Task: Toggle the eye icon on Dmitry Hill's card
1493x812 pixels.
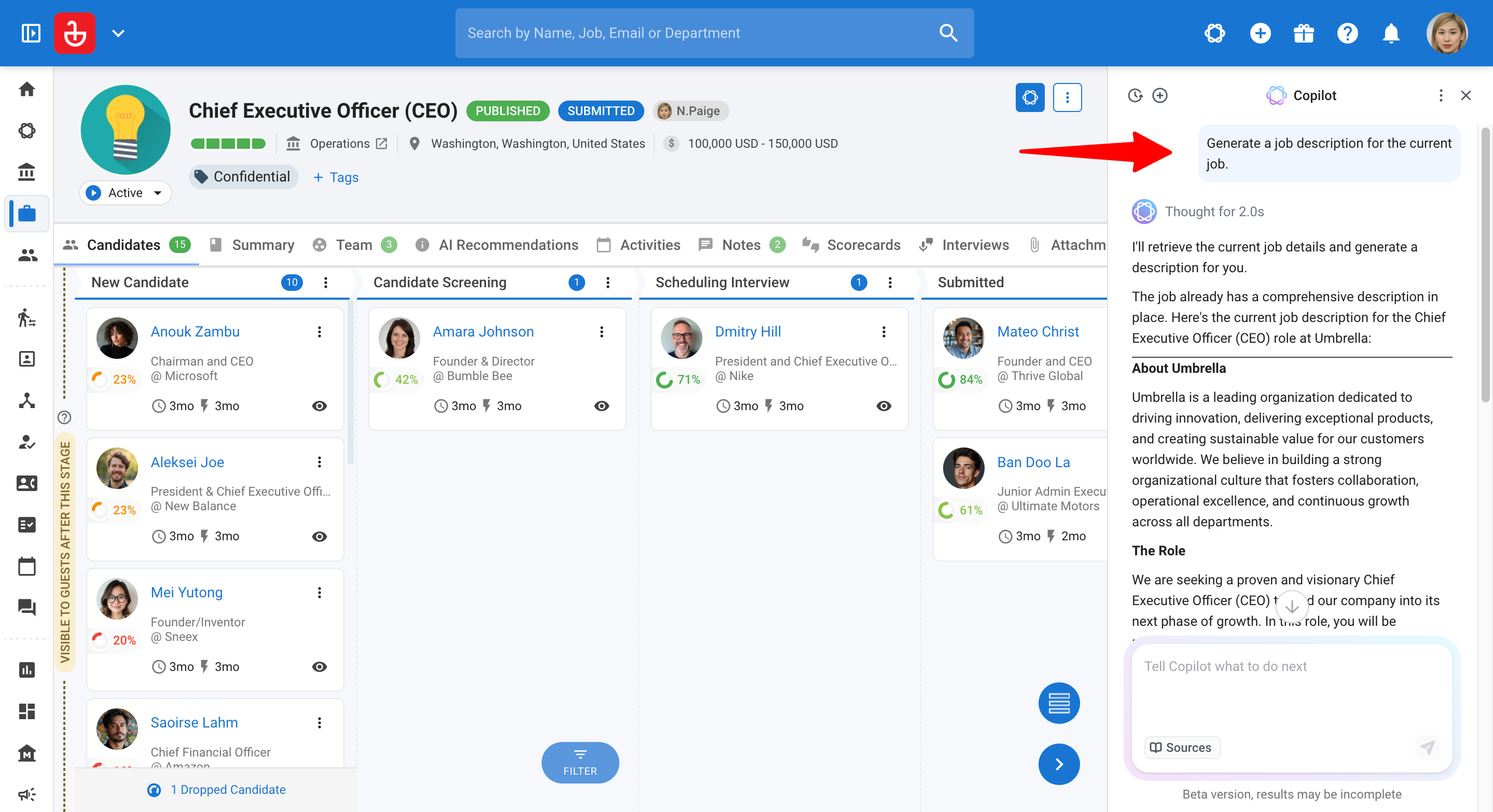Action: click(884, 406)
